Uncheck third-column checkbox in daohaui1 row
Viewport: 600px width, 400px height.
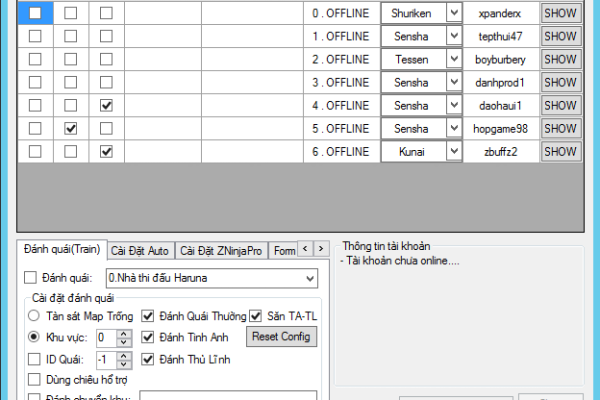tap(106, 105)
